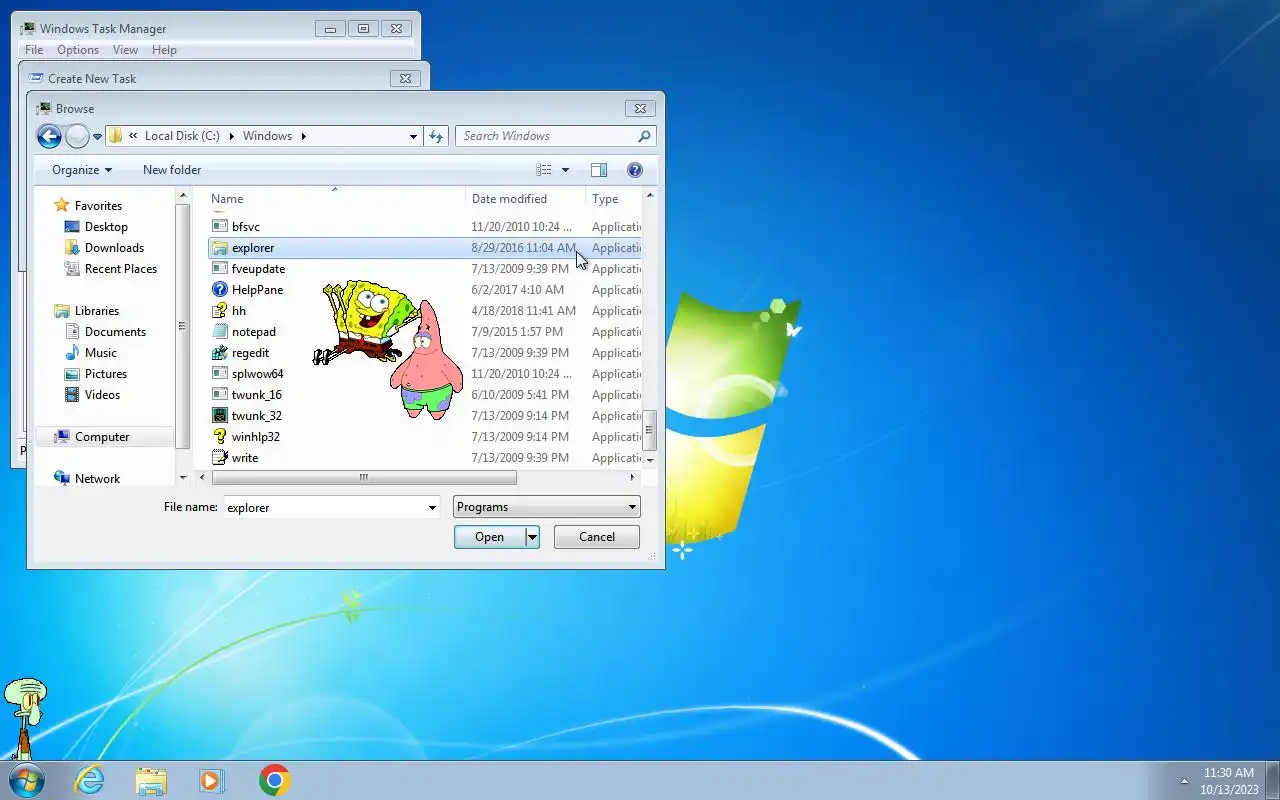This screenshot has height=800, width=1280.
Task: Click the Cancel button
Action: [597, 537]
